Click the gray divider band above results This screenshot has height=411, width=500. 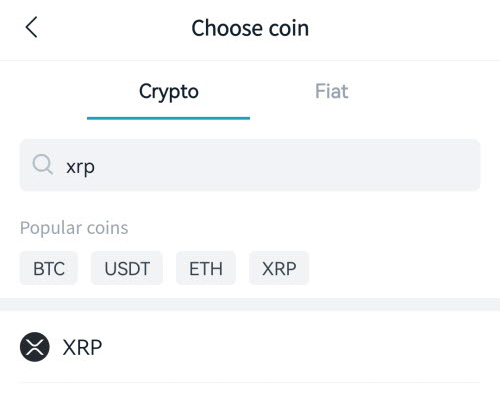coord(250,305)
